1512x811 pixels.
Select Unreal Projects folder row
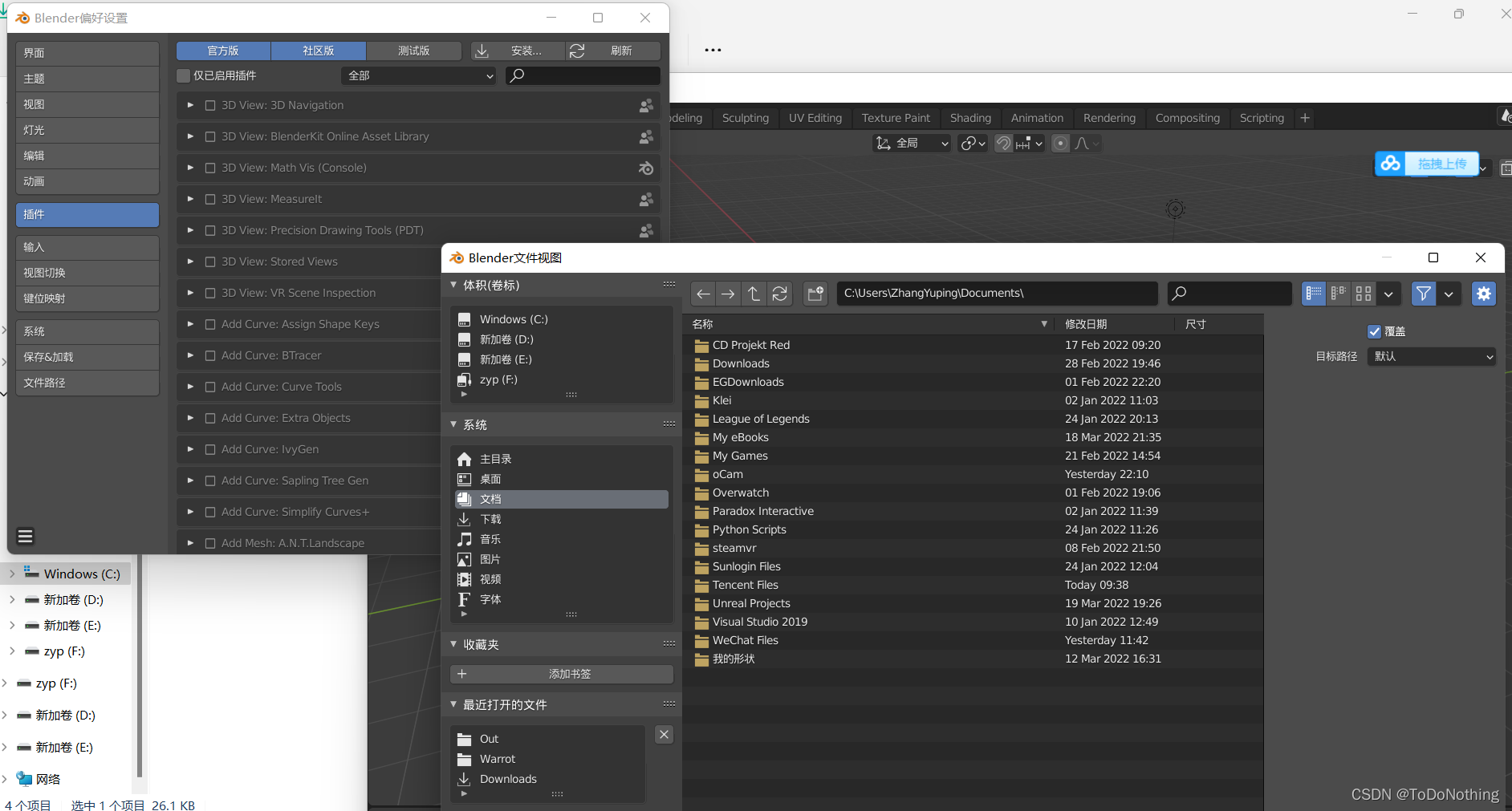coord(973,603)
